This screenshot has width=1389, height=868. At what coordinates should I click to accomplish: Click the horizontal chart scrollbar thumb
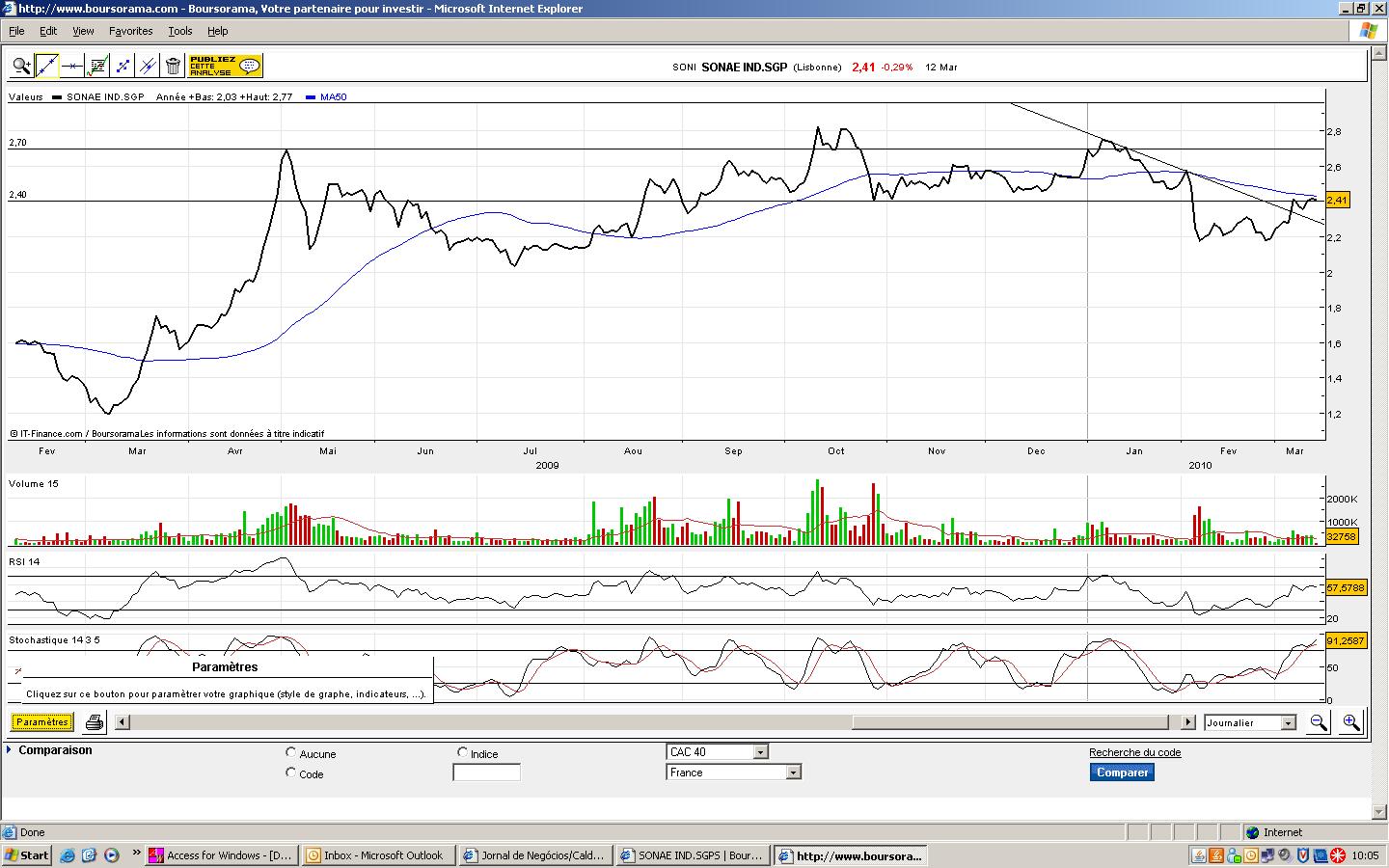point(1010,722)
